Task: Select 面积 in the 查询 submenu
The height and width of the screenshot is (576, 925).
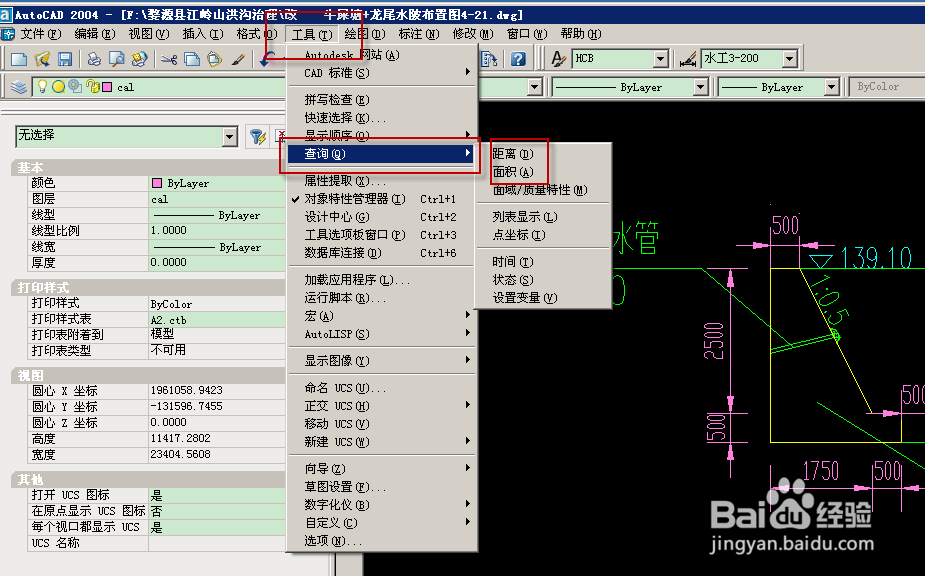Action: point(513,172)
